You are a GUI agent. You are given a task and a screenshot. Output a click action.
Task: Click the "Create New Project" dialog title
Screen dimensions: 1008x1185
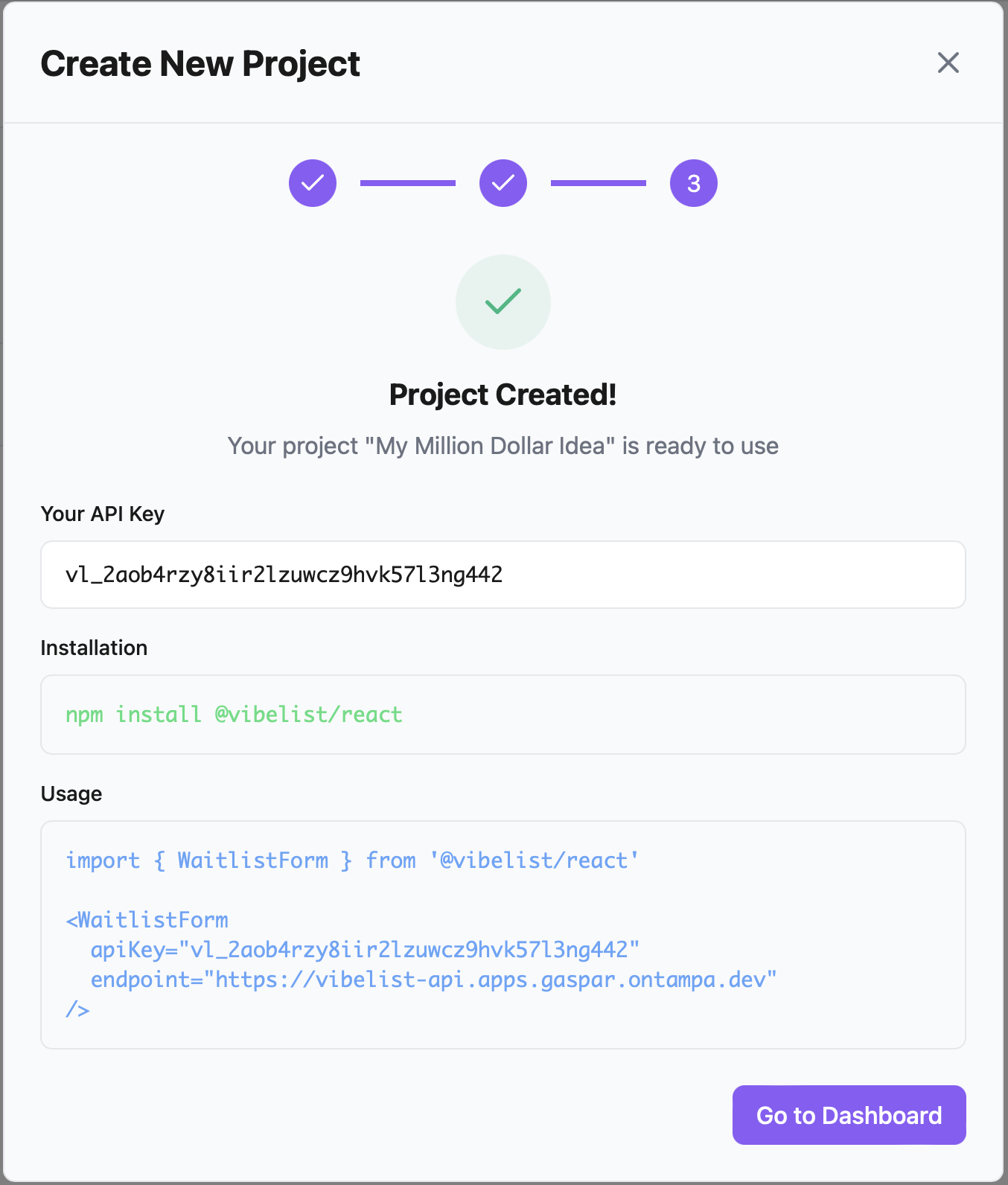(x=200, y=63)
